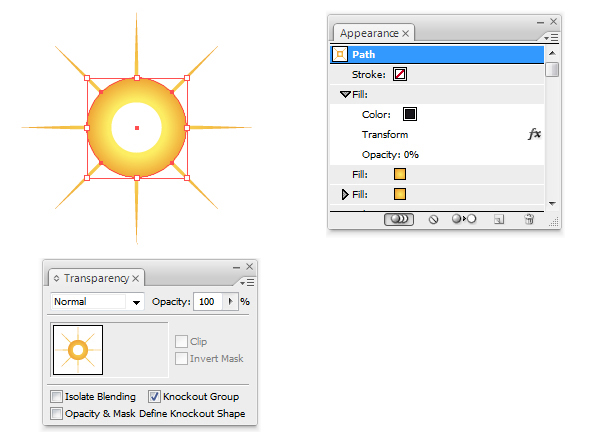Open the Opacity slider arrow
The height and width of the screenshot is (432, 600).
pos(230,302)
